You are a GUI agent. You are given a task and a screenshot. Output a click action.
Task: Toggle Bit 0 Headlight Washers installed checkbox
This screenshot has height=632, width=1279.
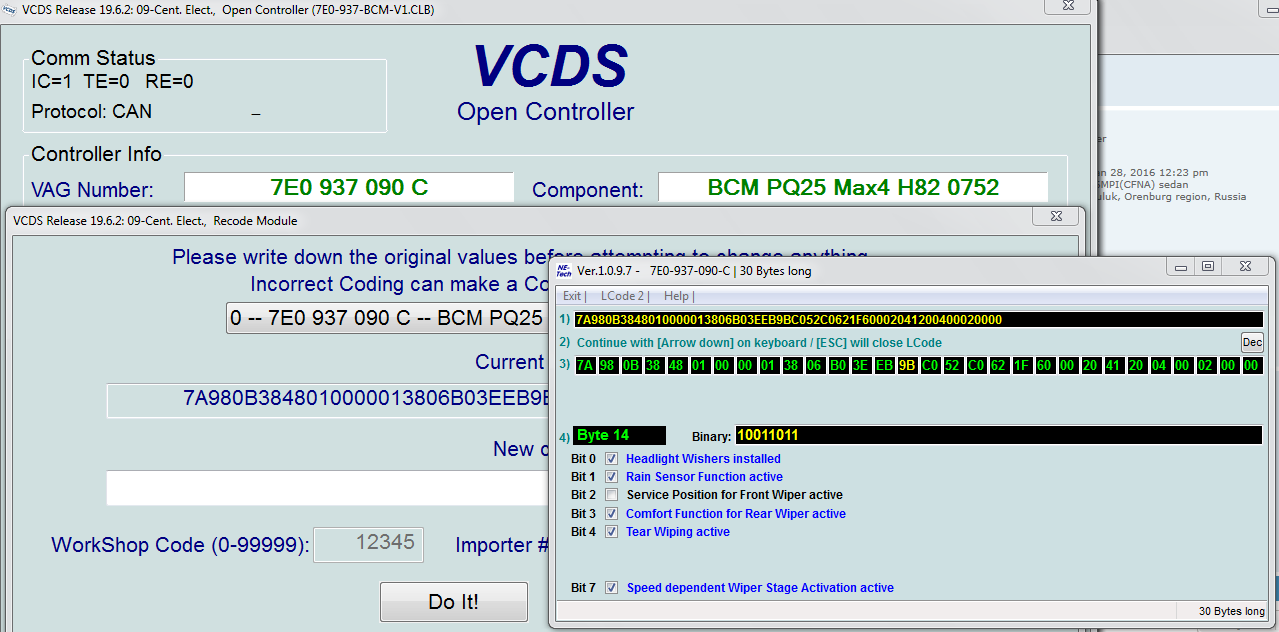click(612, 458)
